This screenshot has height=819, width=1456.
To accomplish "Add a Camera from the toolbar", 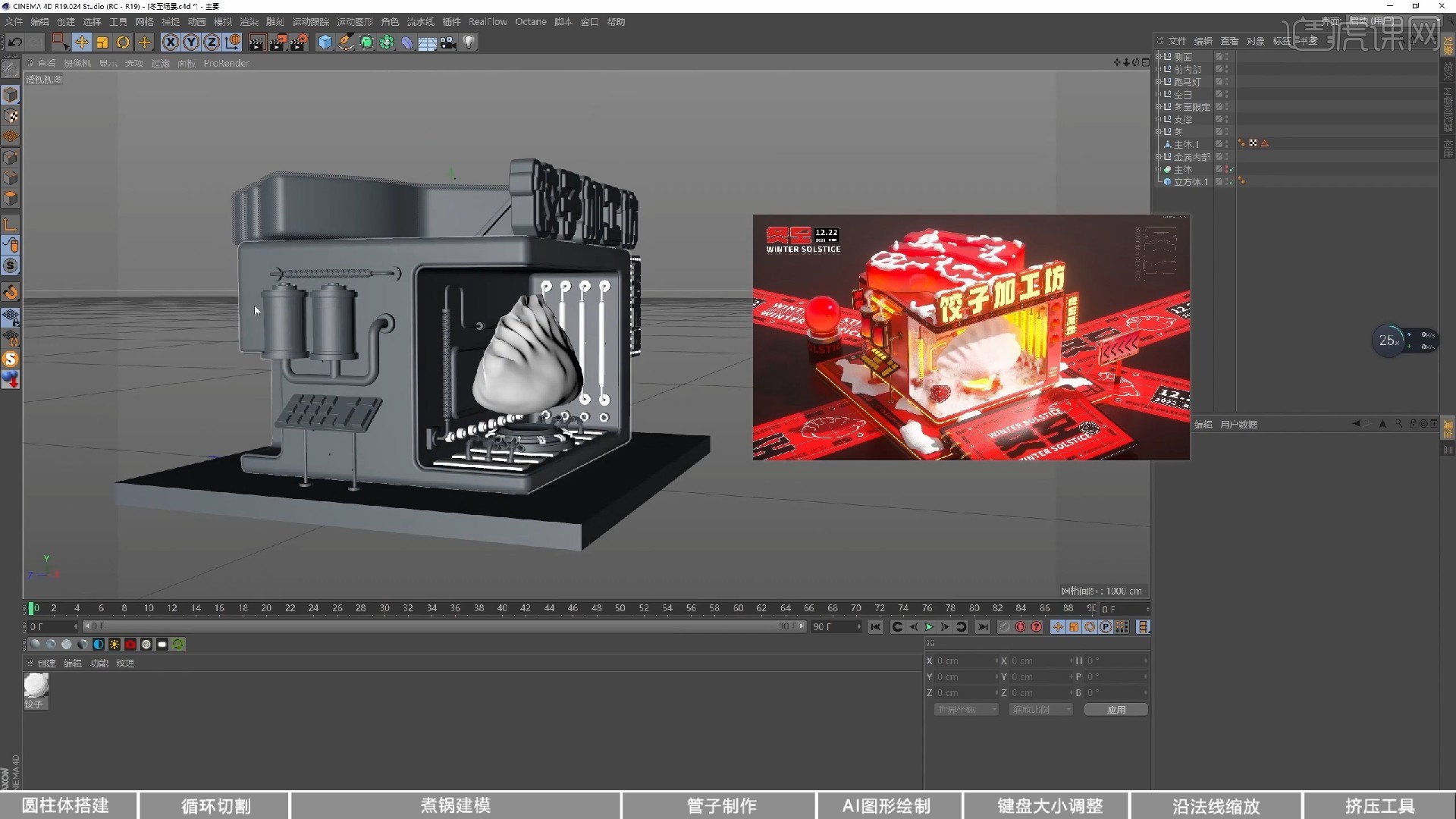I will [448, 42].
